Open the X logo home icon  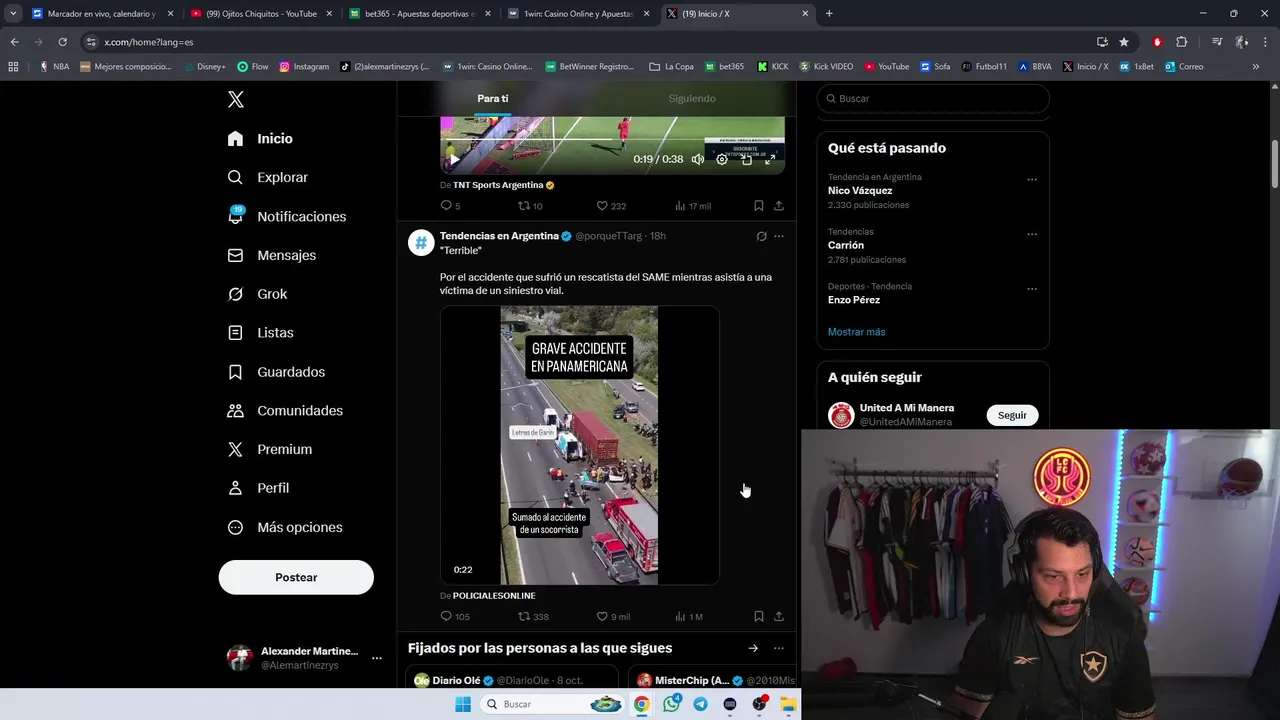[236, 99]
